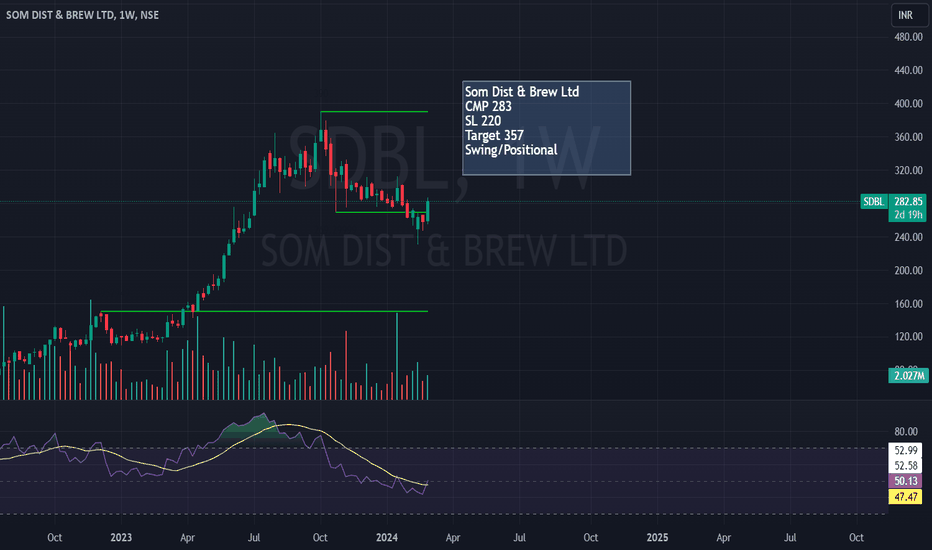Click the Swing/Positional line in the note
Viewport: 932px width, 550px height.
[x=511, y=150]
